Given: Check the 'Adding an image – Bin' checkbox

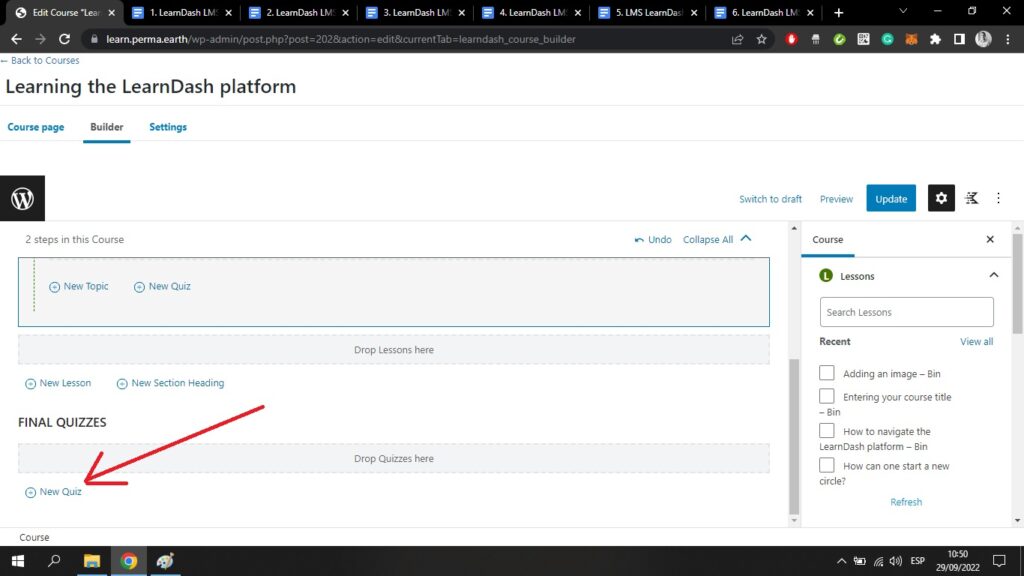Looking at the screenshot, I should coord(827,373).
